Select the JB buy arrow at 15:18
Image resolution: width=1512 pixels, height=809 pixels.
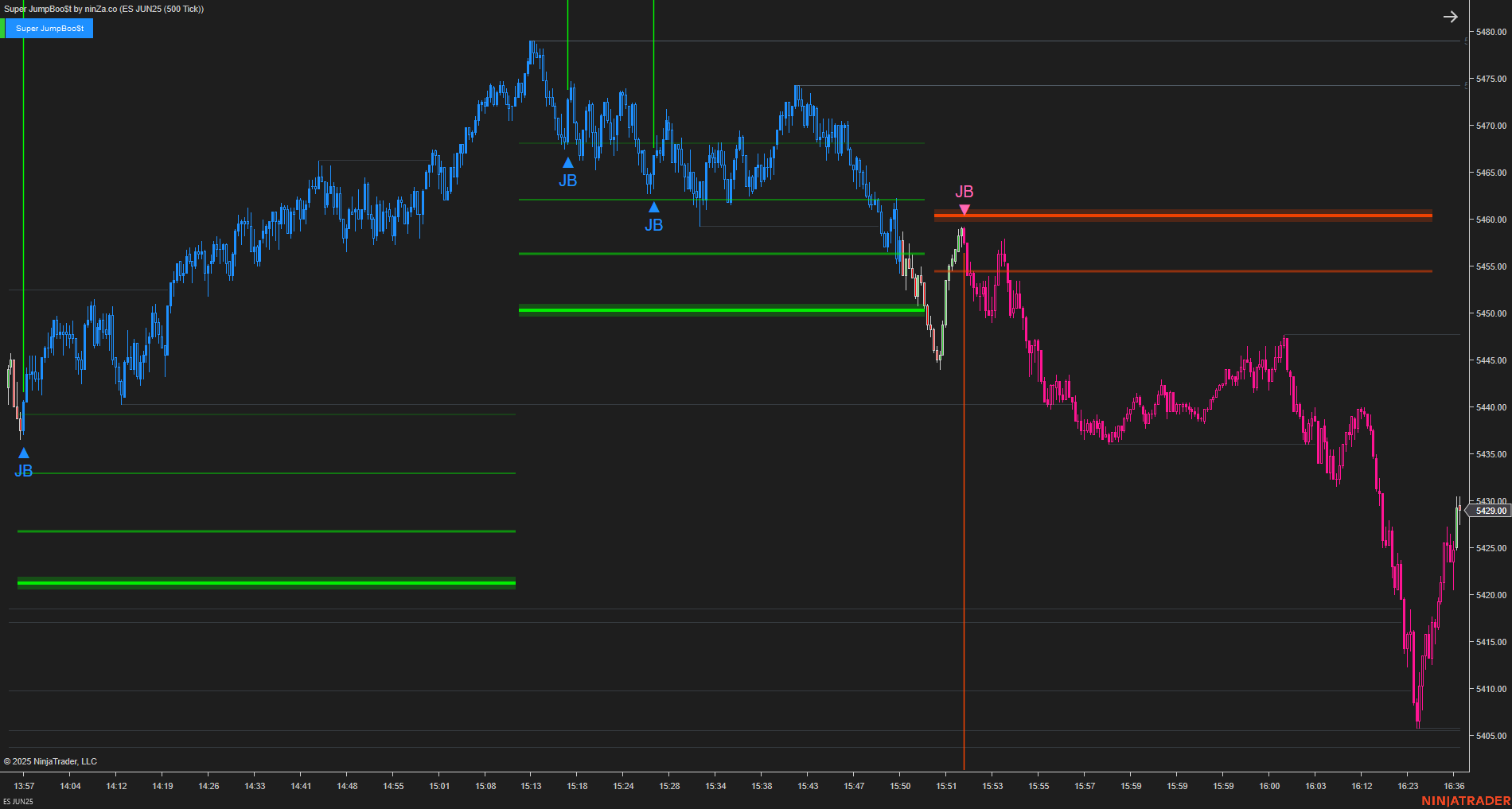pos(567,162)
